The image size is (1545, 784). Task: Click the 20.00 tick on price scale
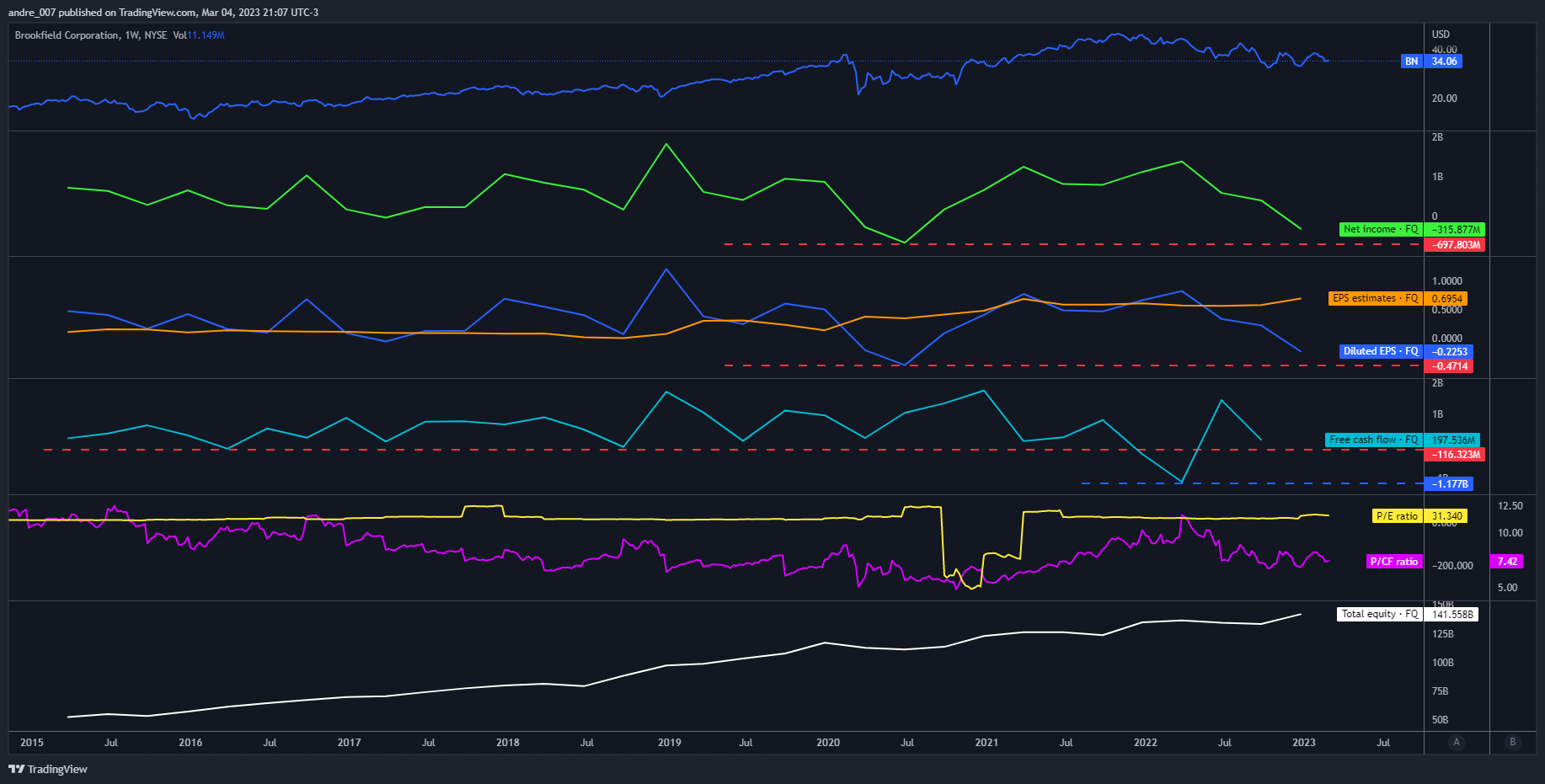(1444, 99)
